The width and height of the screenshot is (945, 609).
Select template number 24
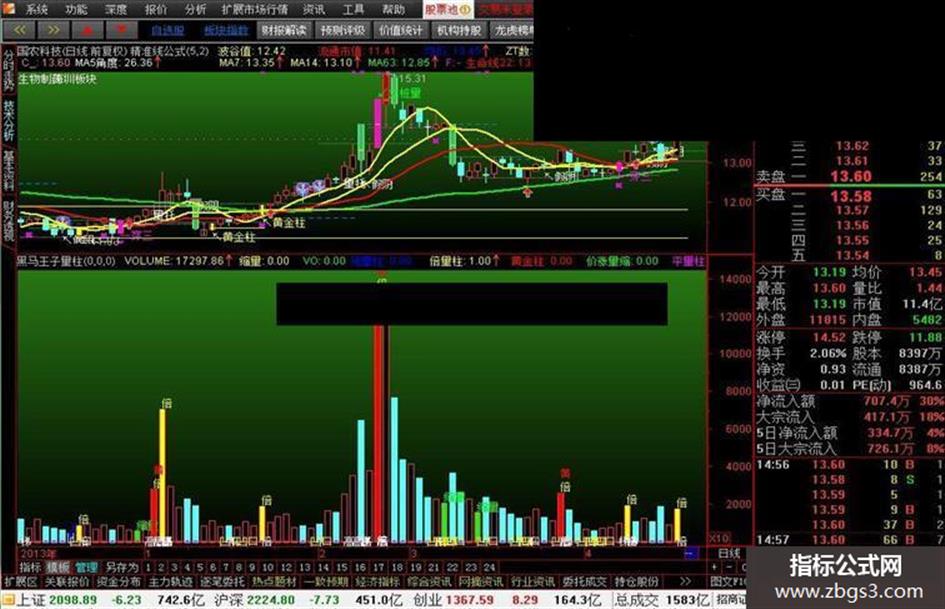(x=489, y=567)
